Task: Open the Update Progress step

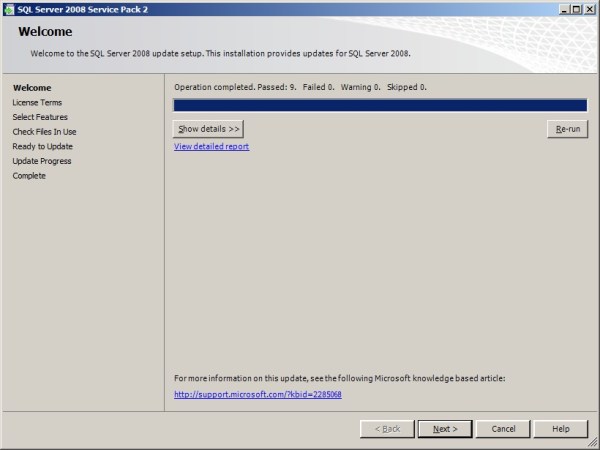Action: tap(42, 161)
